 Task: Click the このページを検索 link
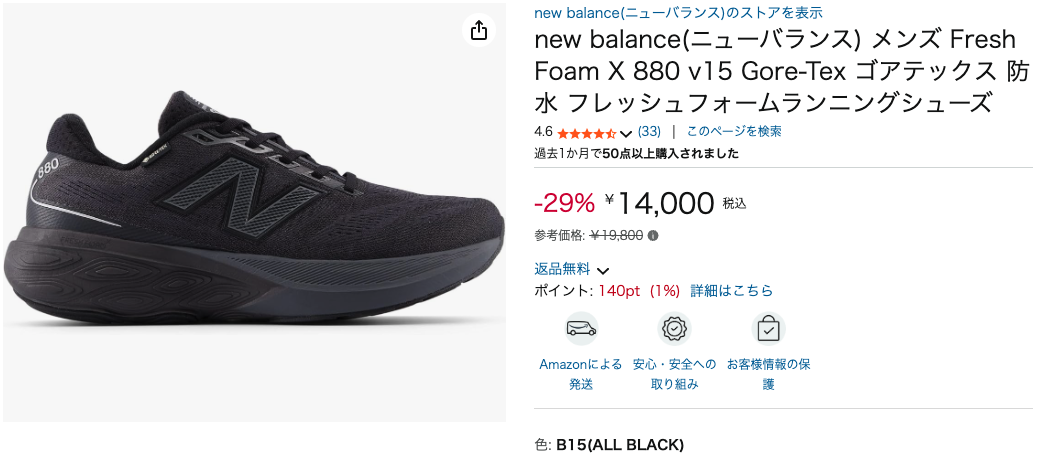click(734, 131)
